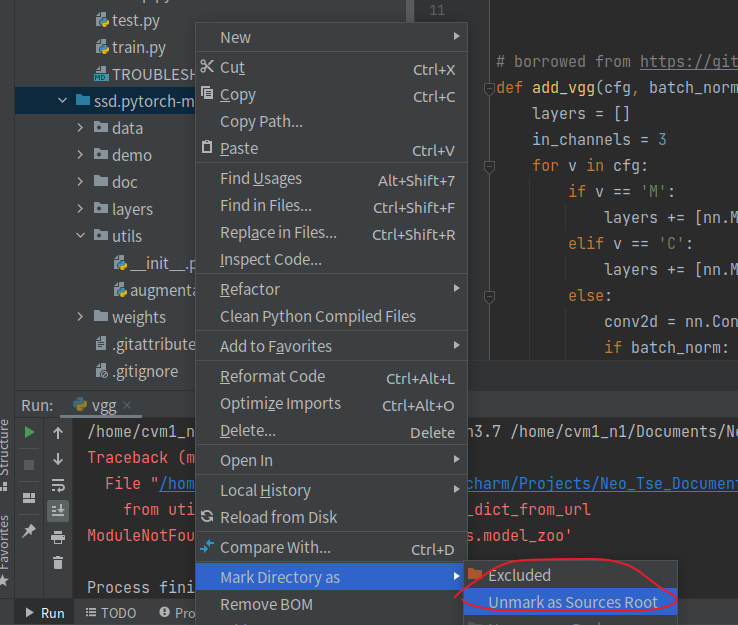This screenshot has height=625, width=738.
Task: Choose Cut from context menu
Action: pyautogui.click(x=331, y=68)
